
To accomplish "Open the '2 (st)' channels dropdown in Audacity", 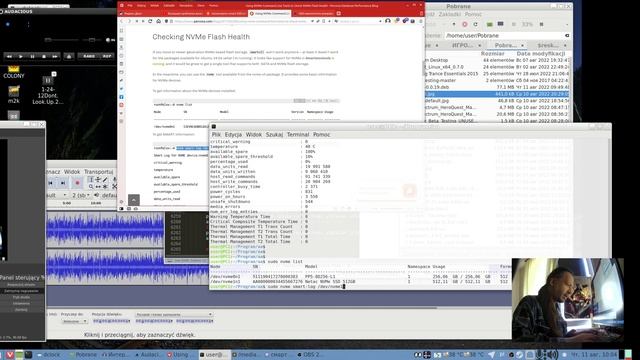I will tap(81, 196).
